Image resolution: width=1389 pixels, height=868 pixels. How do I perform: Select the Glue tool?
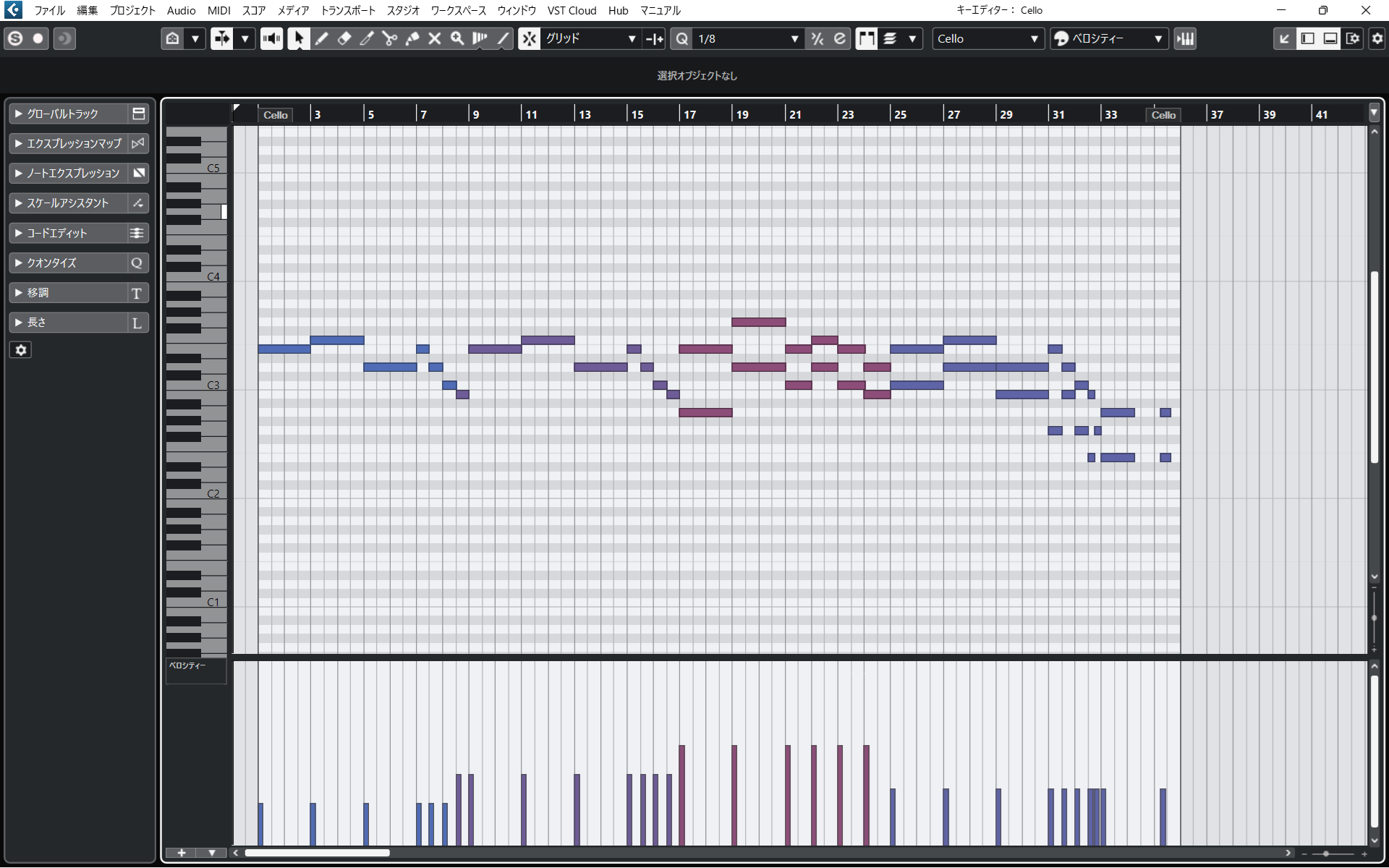(x=412, y=39)
